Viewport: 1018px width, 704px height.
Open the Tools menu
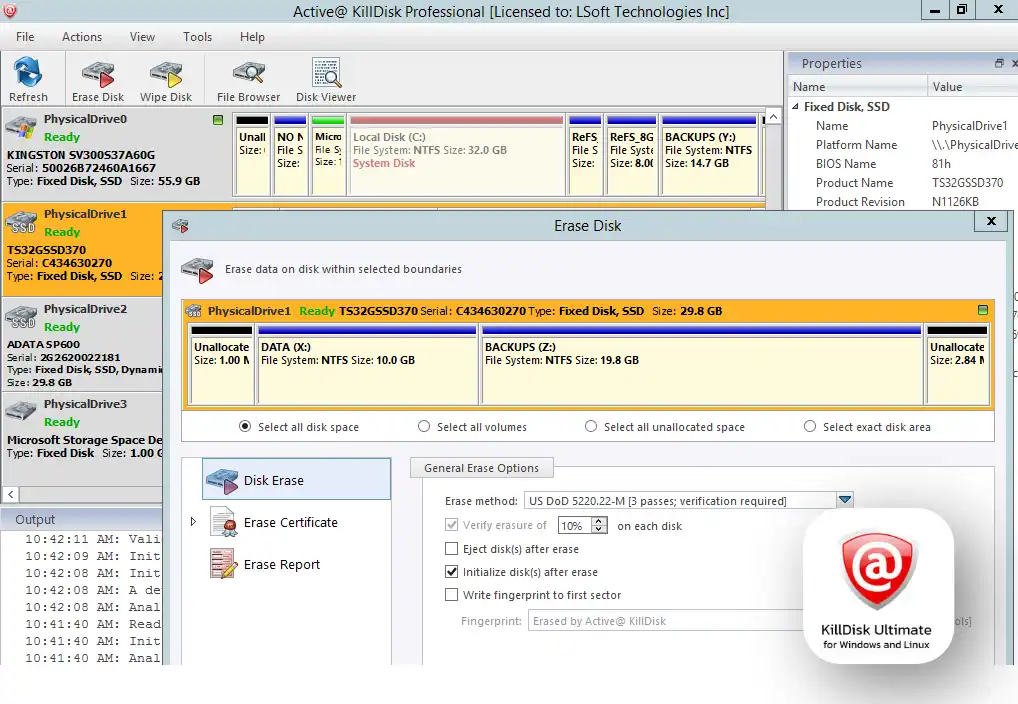[197, 37]
